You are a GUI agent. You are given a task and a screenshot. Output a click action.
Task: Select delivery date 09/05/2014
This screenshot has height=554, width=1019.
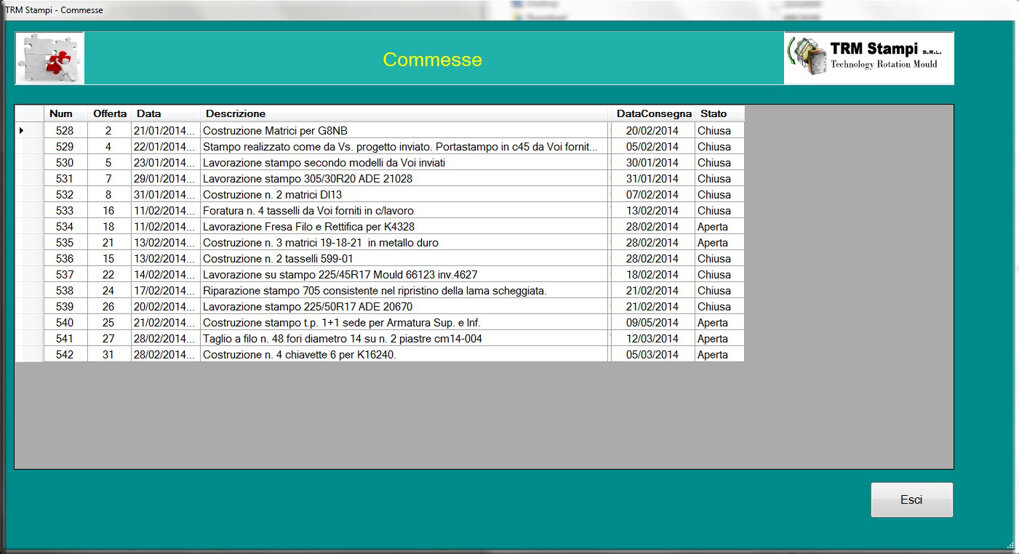(653, 323)
